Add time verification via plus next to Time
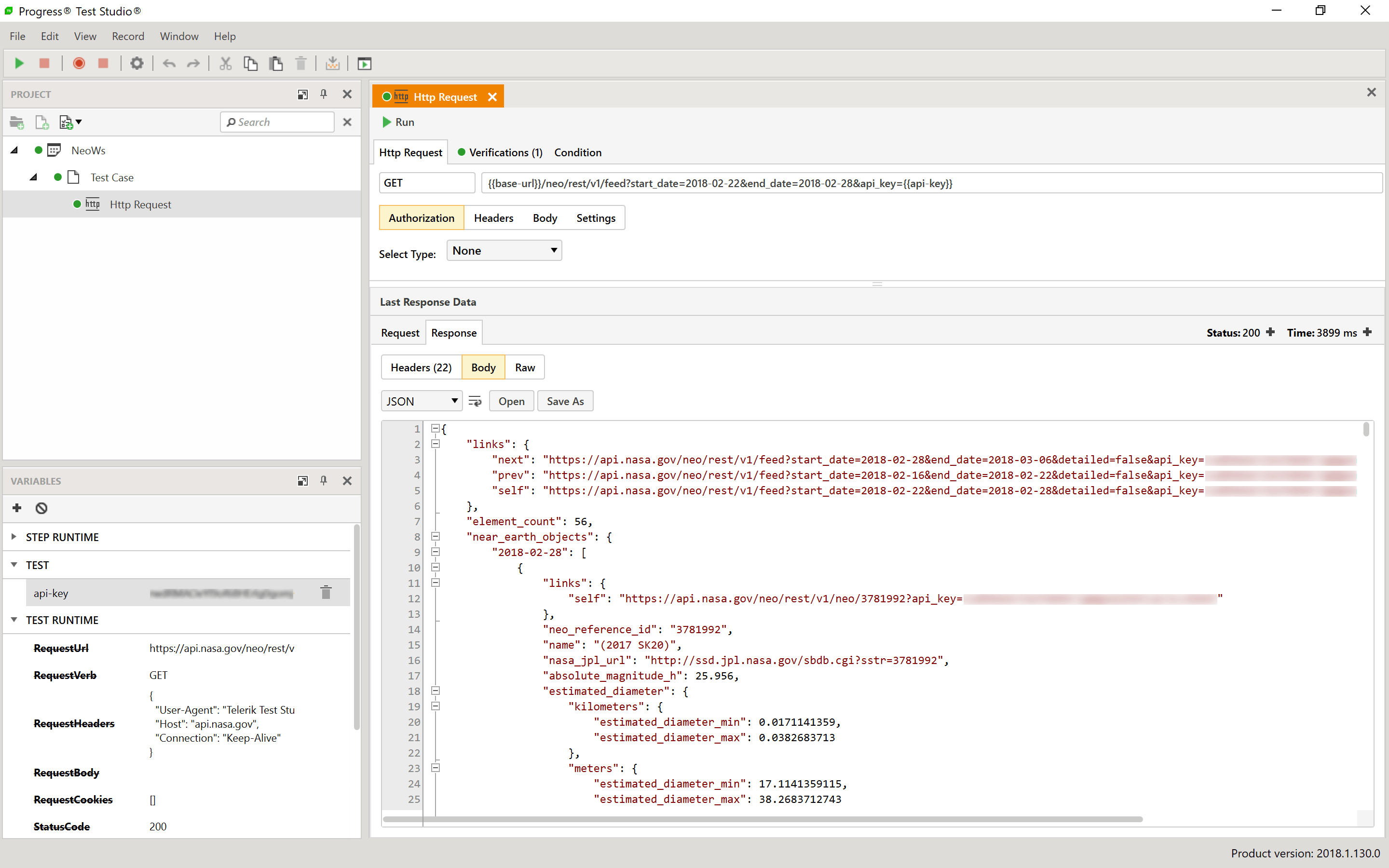Screen dimensions: 1389x868 [x=1368, y=332]
